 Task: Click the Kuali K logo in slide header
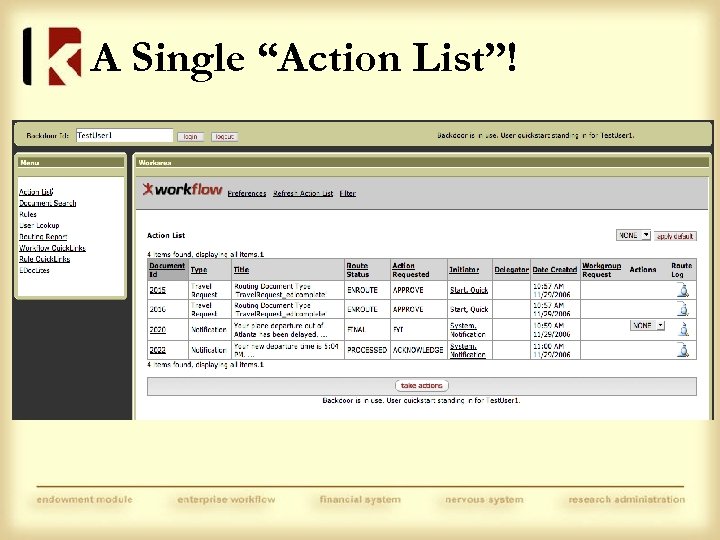(52, 56)
